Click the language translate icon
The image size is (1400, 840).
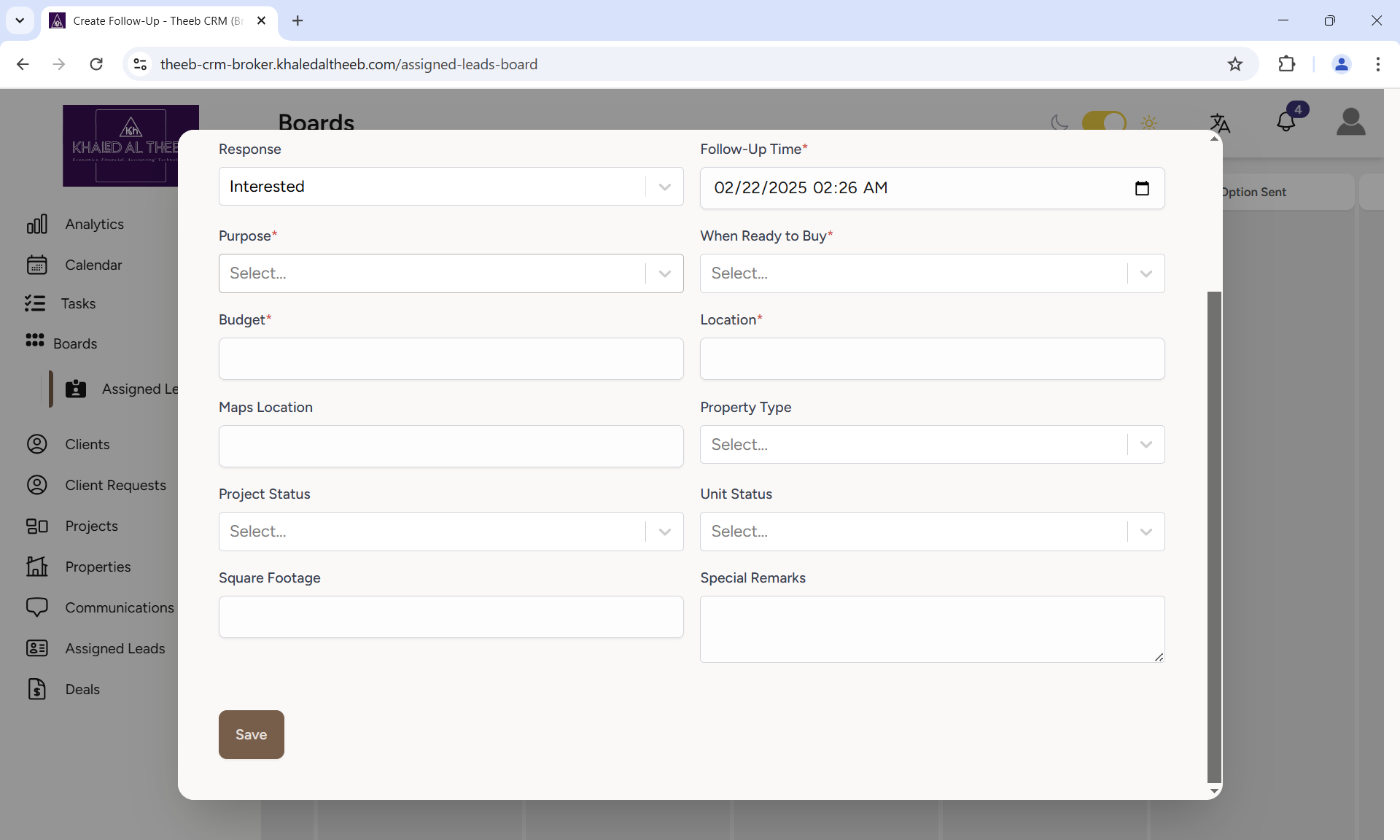point(1219,123)
